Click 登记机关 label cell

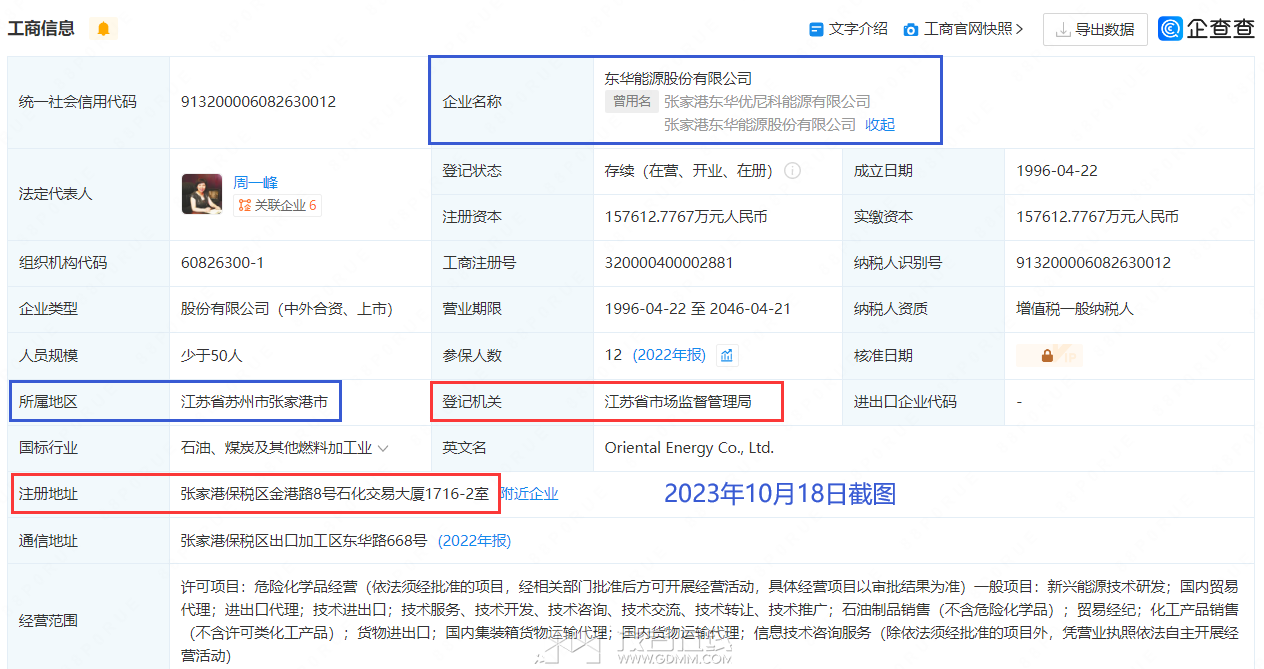tap(512, 402)
